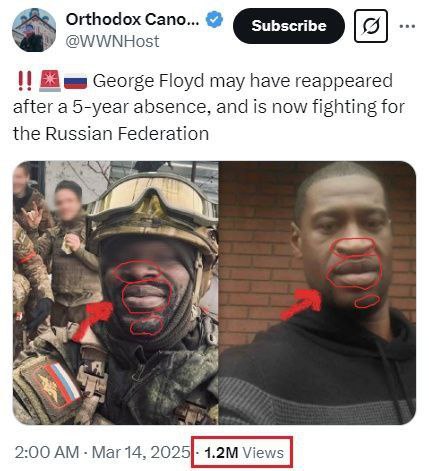
Task: Click the Russian flag arm patch in the photo
Action: (55, 387)
